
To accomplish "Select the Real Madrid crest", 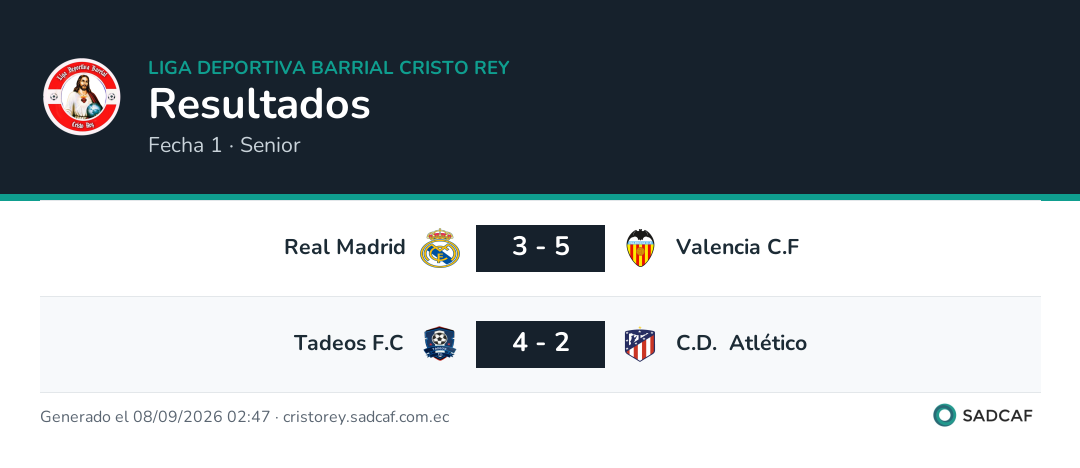I will click(440, 248).
